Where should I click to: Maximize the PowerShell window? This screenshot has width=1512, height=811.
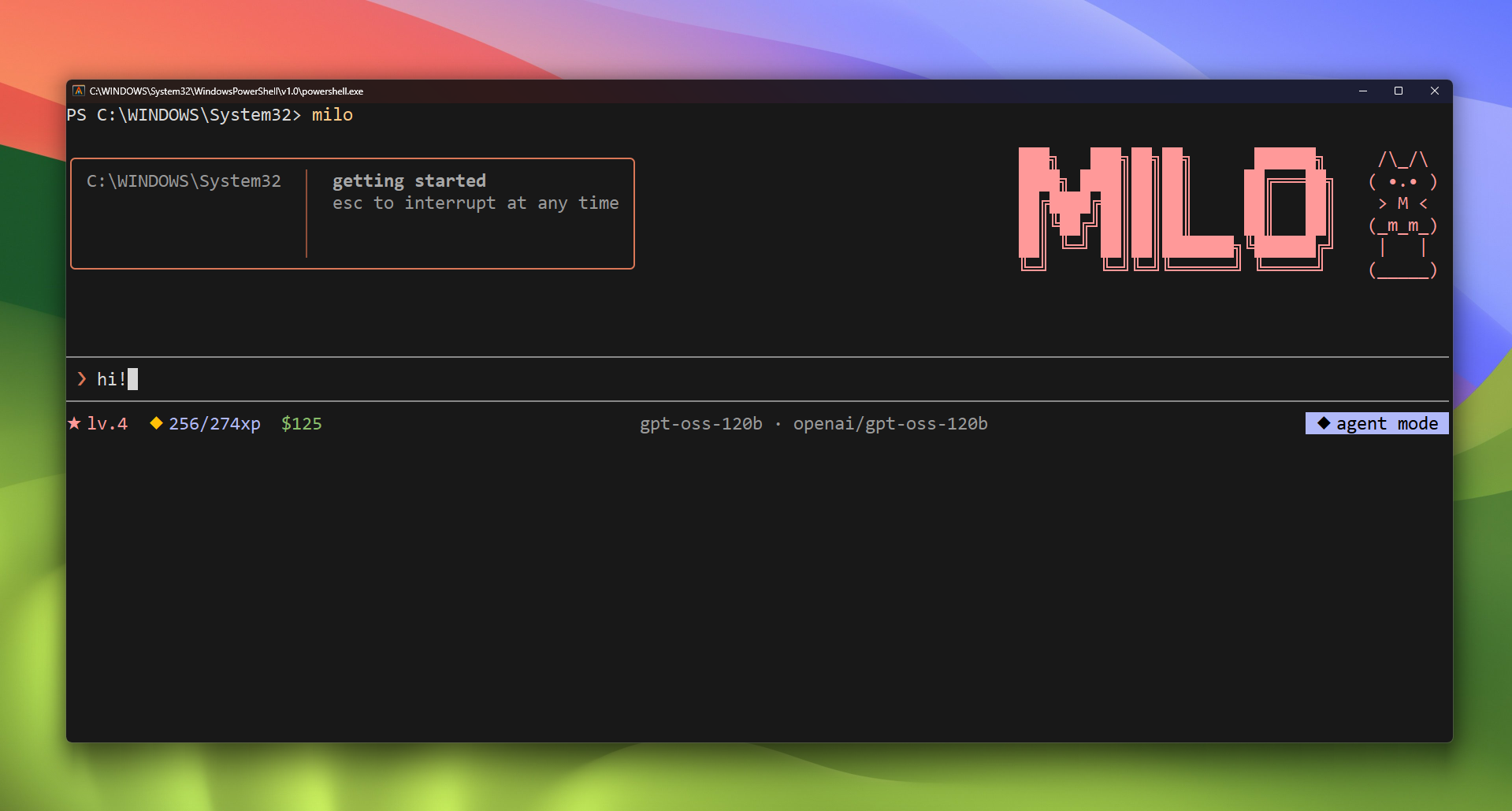1399,91
